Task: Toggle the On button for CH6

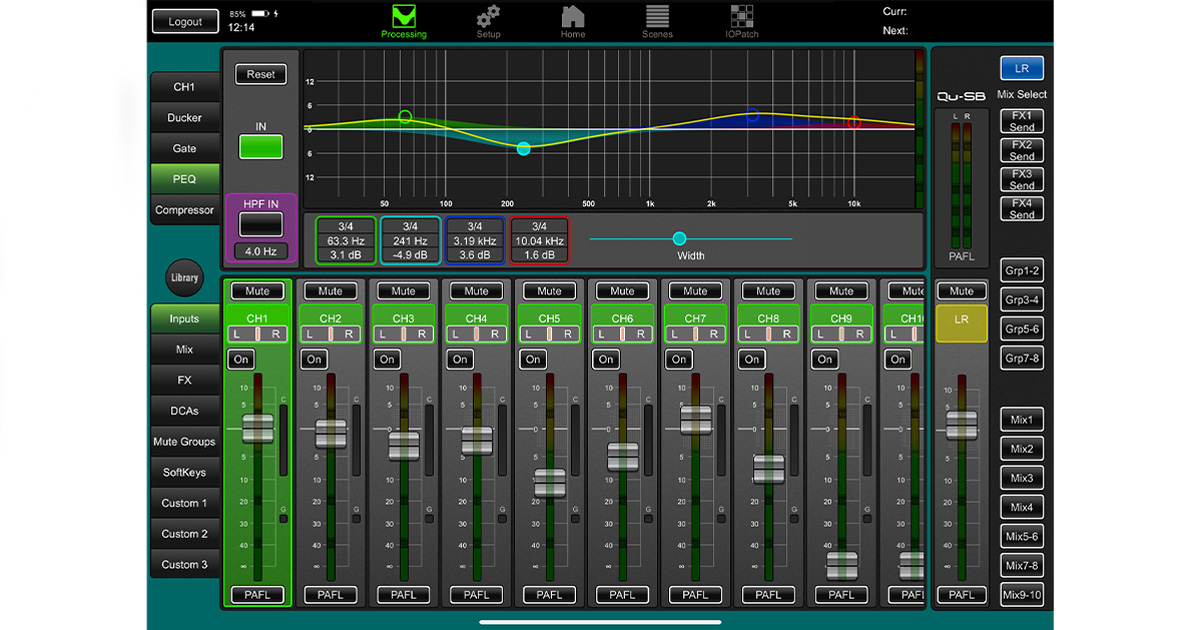Action: click(606, 359)
